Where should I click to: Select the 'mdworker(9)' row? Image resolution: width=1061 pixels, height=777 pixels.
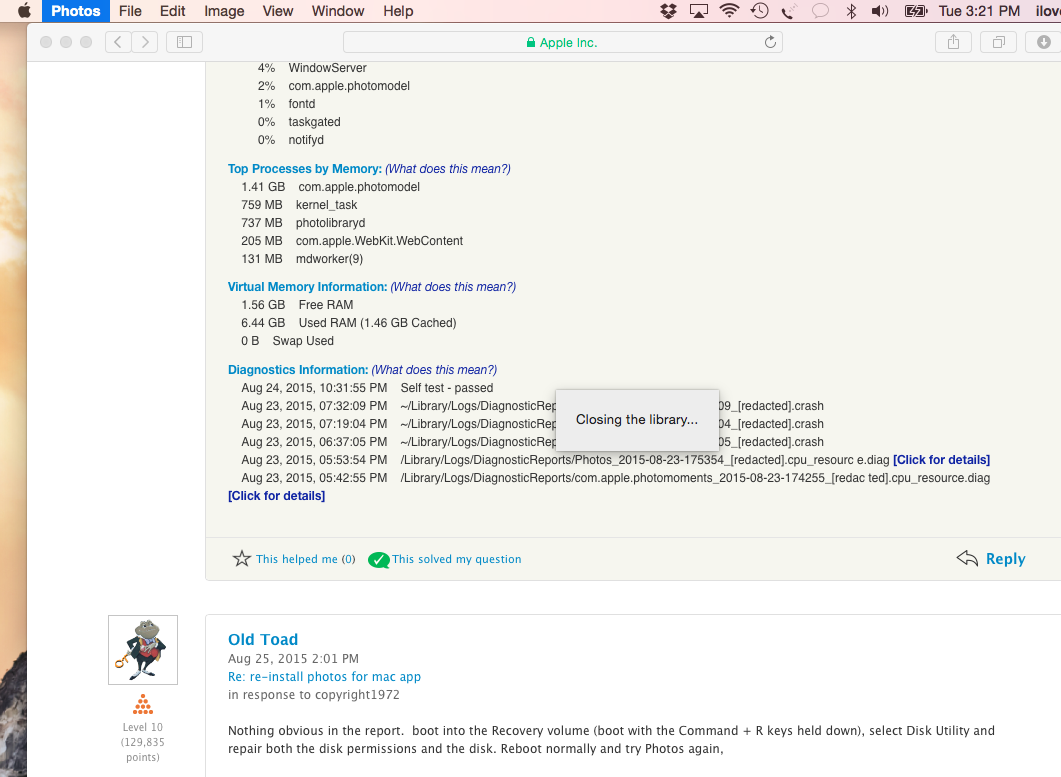pos(302,259)
